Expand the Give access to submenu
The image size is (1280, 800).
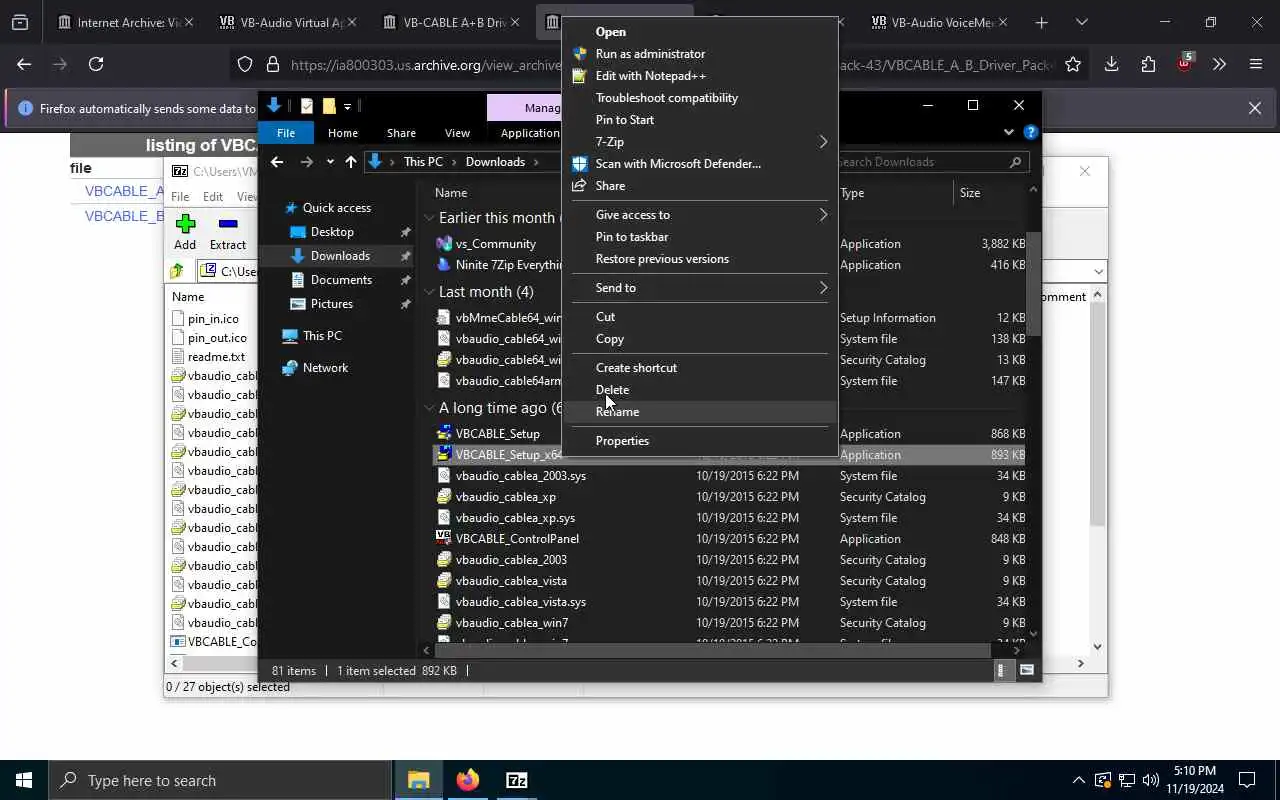[700, 215]
